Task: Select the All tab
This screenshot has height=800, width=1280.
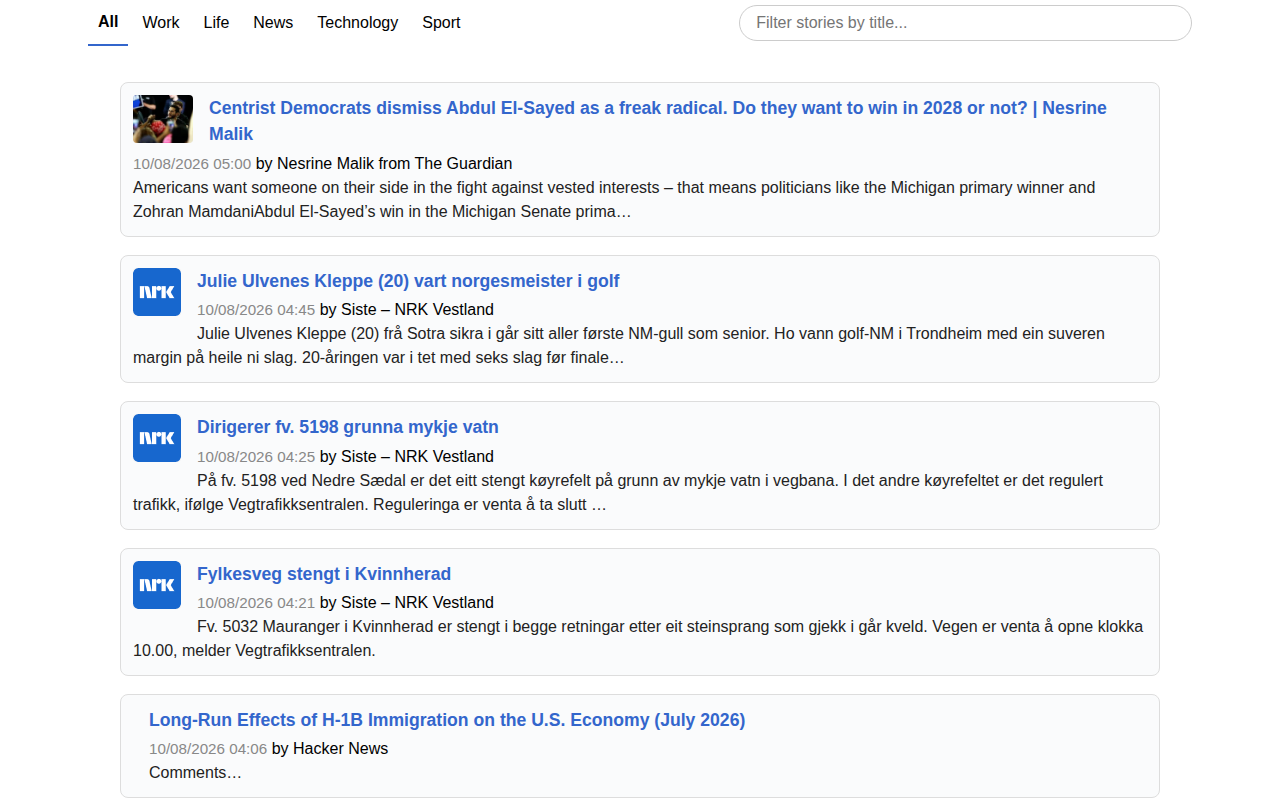Action: (108, 22)
